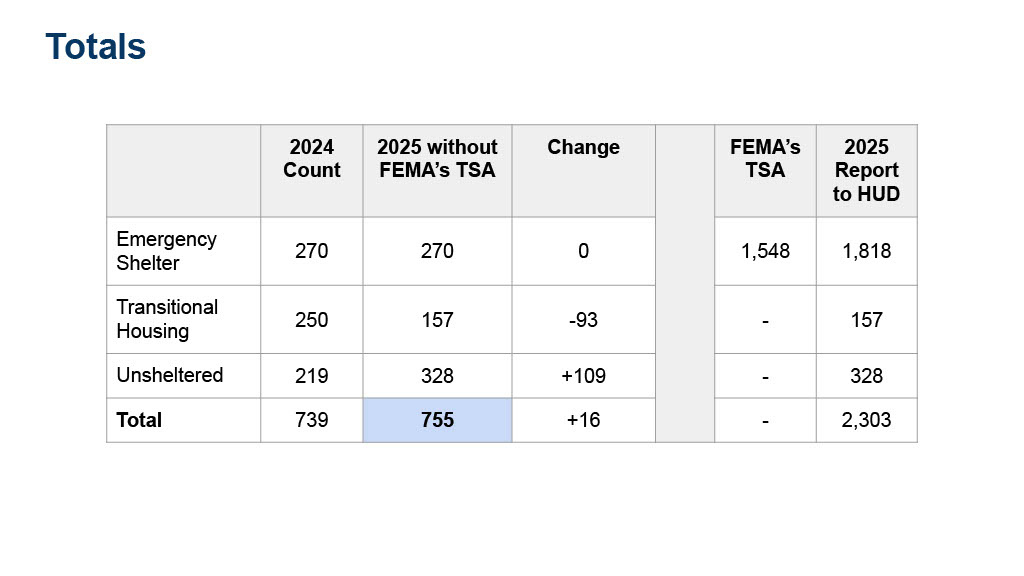
Task: Click the -93 change cell
Action: [x=583, y=320]
